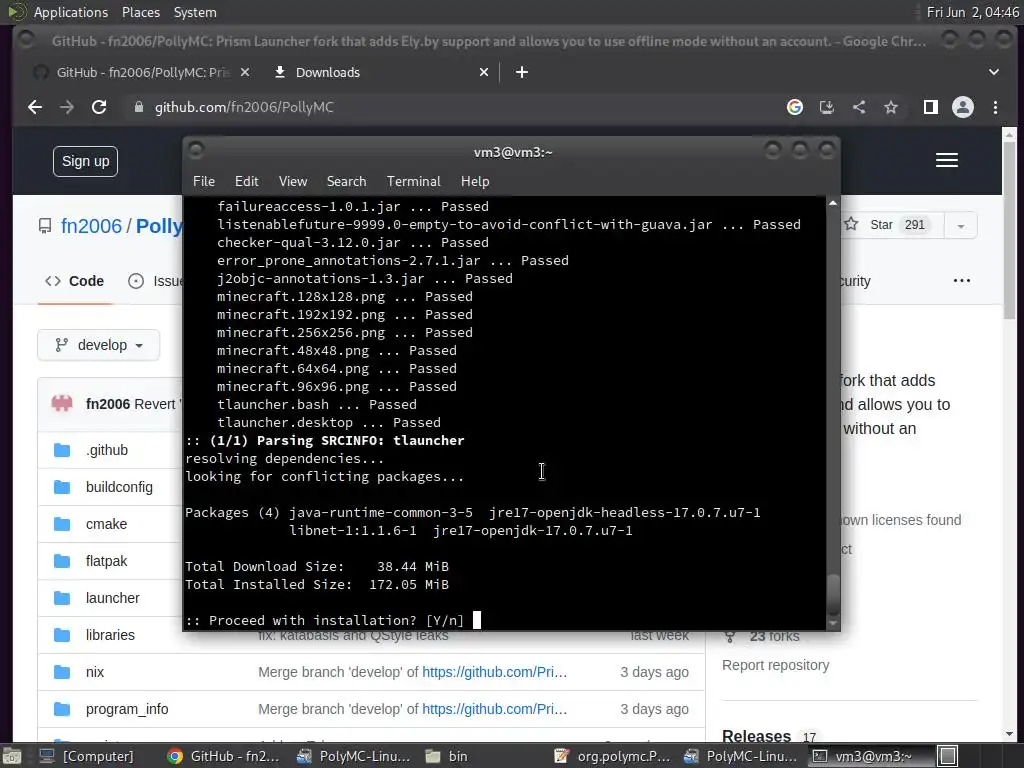Viewport: 1024px width, 768px height.
Task: Click the clock showing Fri Jun 2, 04:46
Action: pos(972,12)
